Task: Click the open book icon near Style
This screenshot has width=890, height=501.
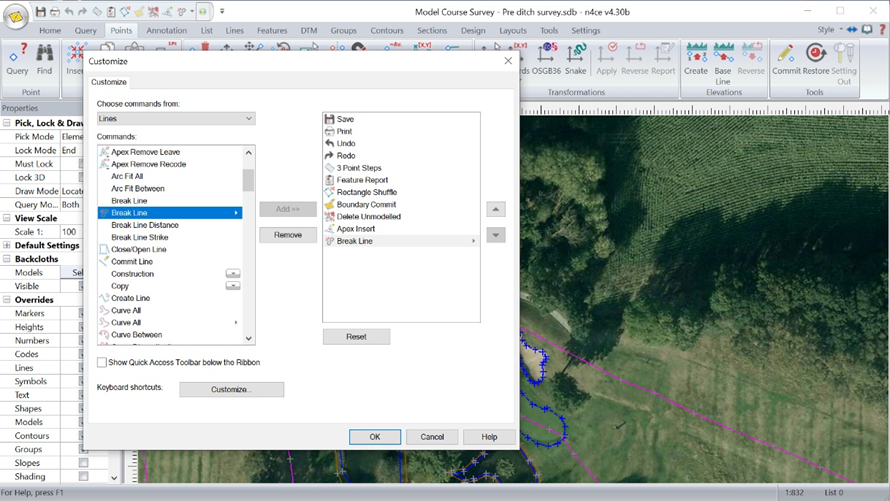Action: [x=867, y=30]
